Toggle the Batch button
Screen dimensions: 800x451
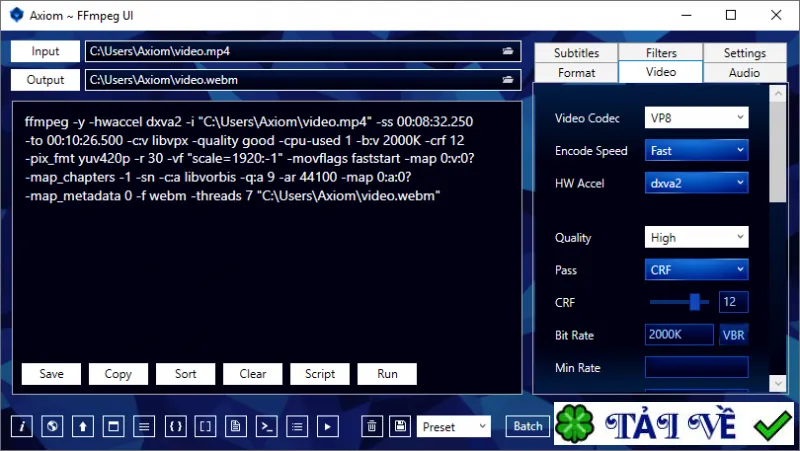tap(528, 427)
